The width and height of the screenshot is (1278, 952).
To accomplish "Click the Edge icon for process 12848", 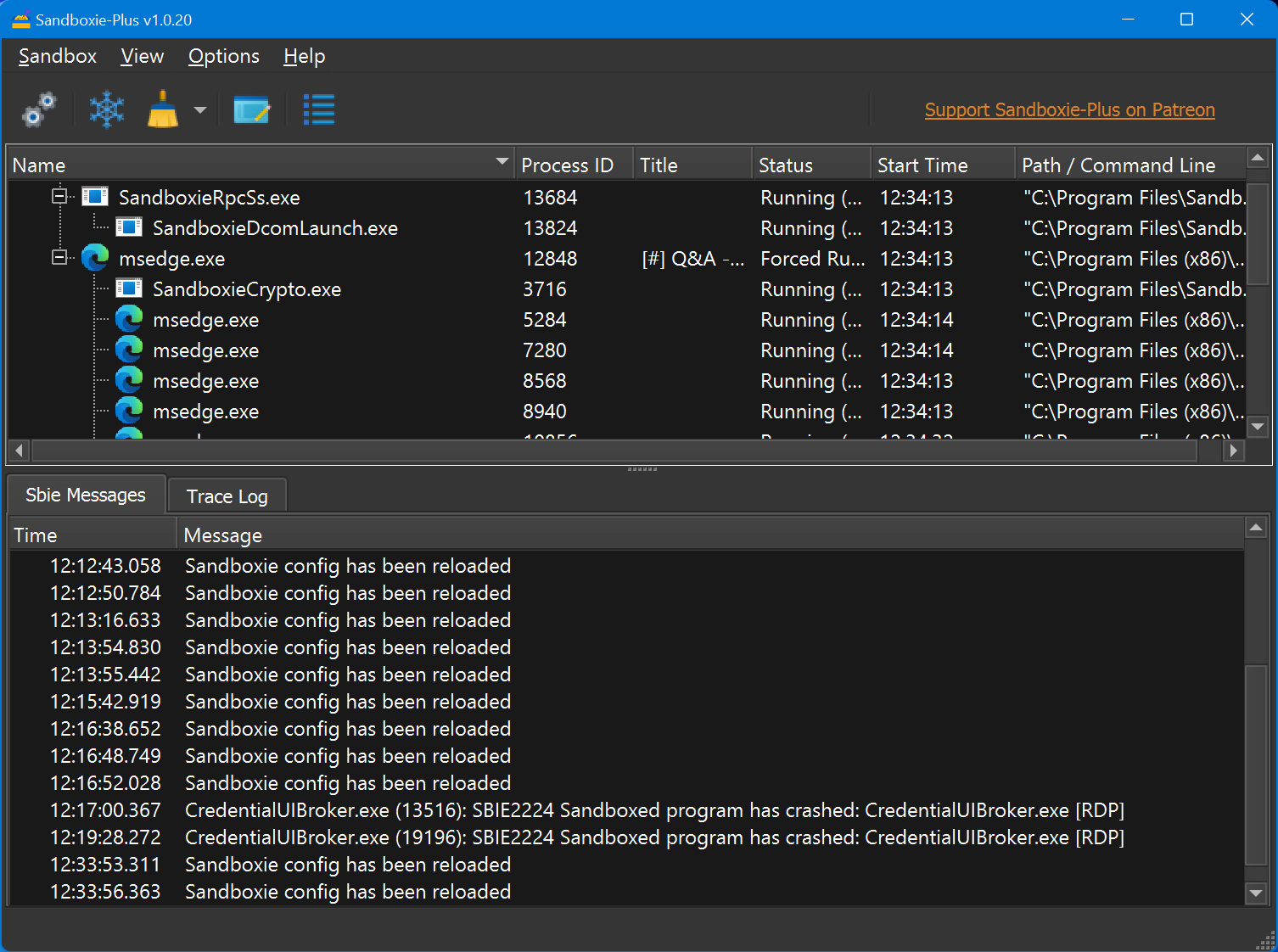I will pos(95,259).
